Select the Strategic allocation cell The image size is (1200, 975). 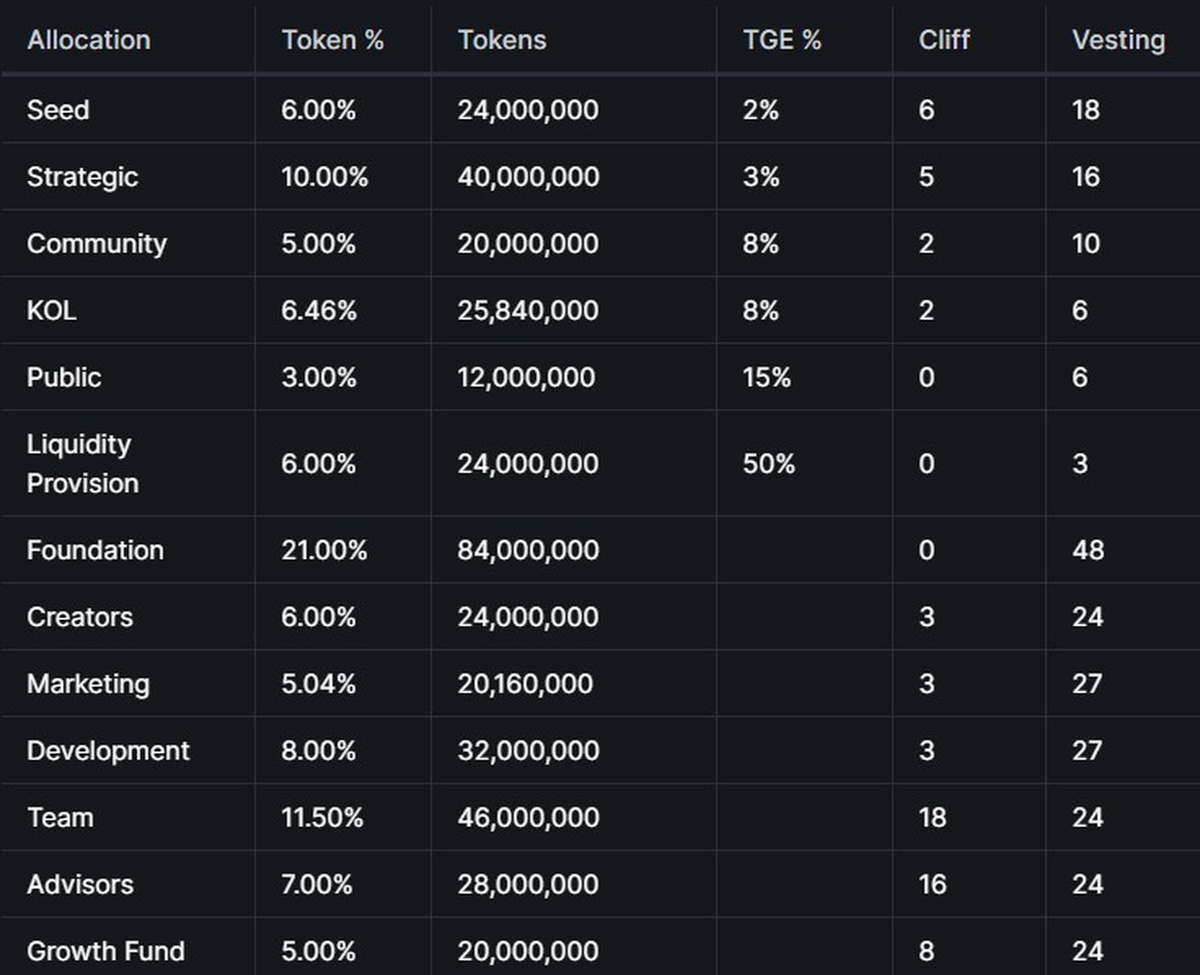click(82, 177)
